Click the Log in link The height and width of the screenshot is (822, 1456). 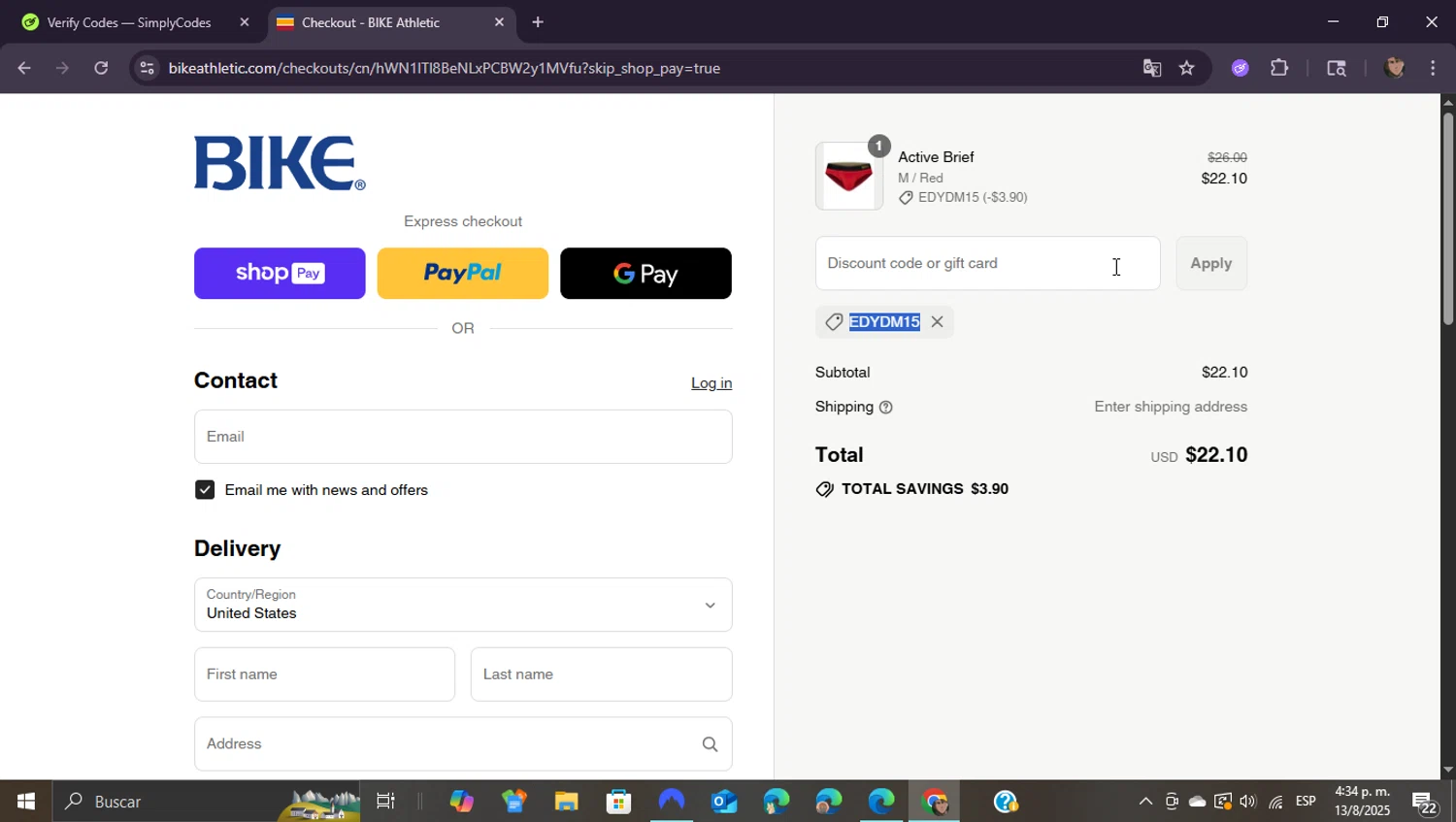pos(711,383)
